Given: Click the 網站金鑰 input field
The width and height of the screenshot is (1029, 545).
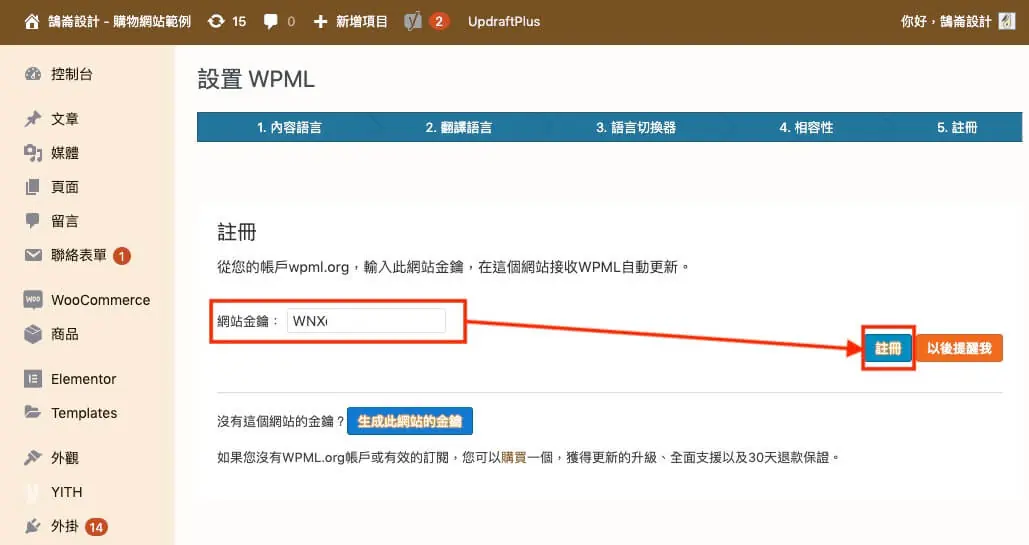Looking at the screenshot, I should point(366,321).
